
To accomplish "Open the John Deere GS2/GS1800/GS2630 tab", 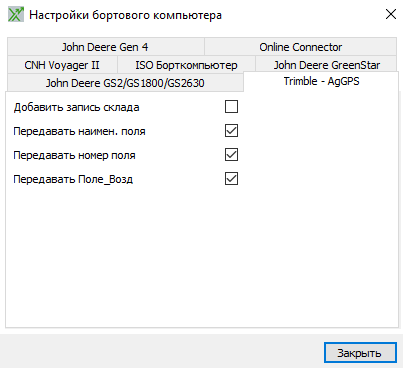I will [x=125, y=83].
